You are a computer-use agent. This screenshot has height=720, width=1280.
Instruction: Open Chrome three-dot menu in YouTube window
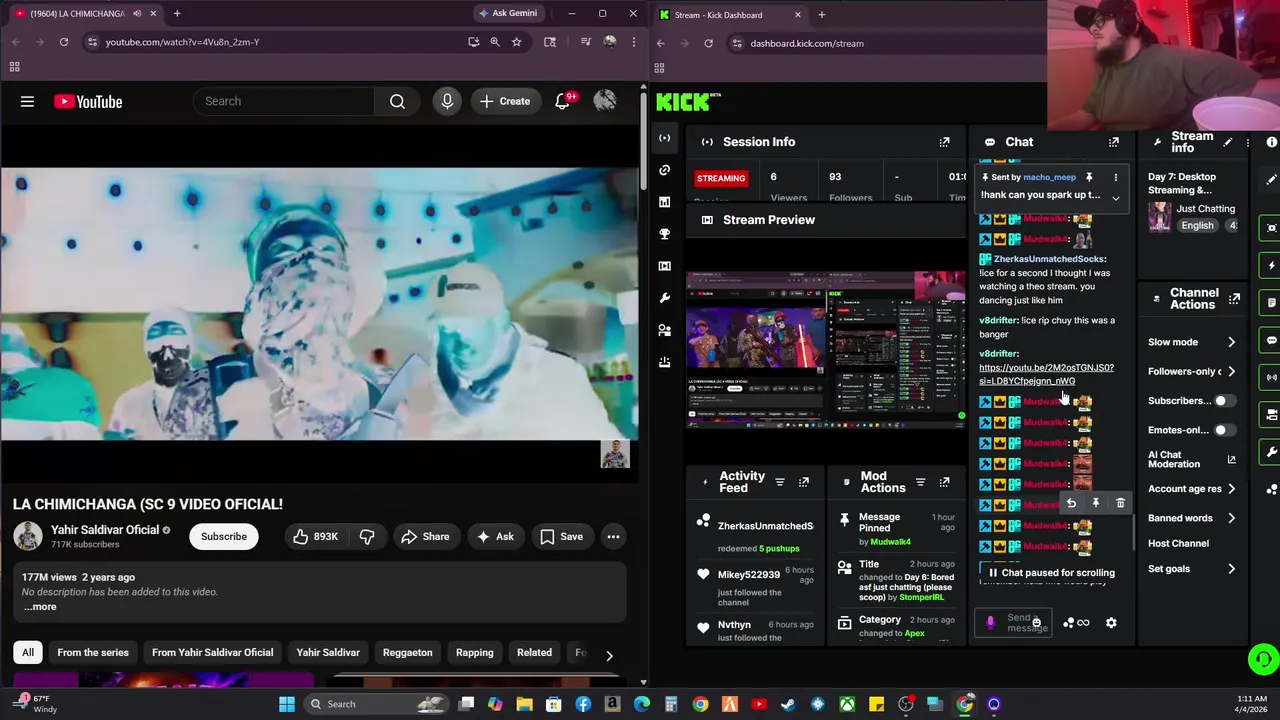pos(634,42)
